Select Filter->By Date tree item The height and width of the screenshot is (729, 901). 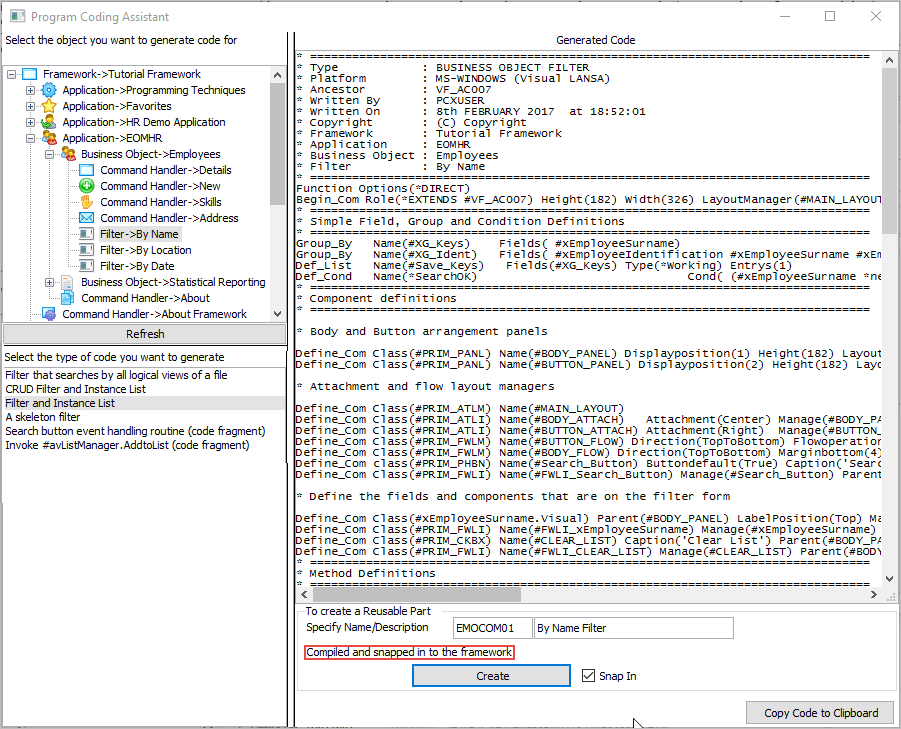(137, 266)
